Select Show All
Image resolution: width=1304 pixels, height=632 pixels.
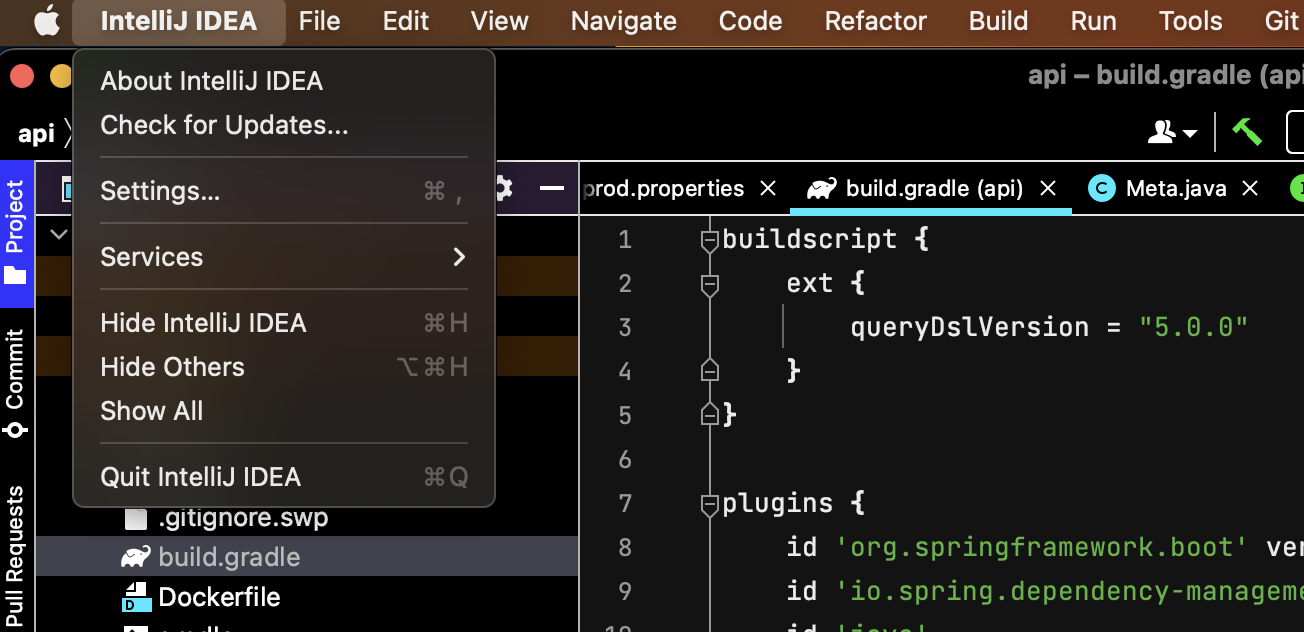click(x=284, y=411)
